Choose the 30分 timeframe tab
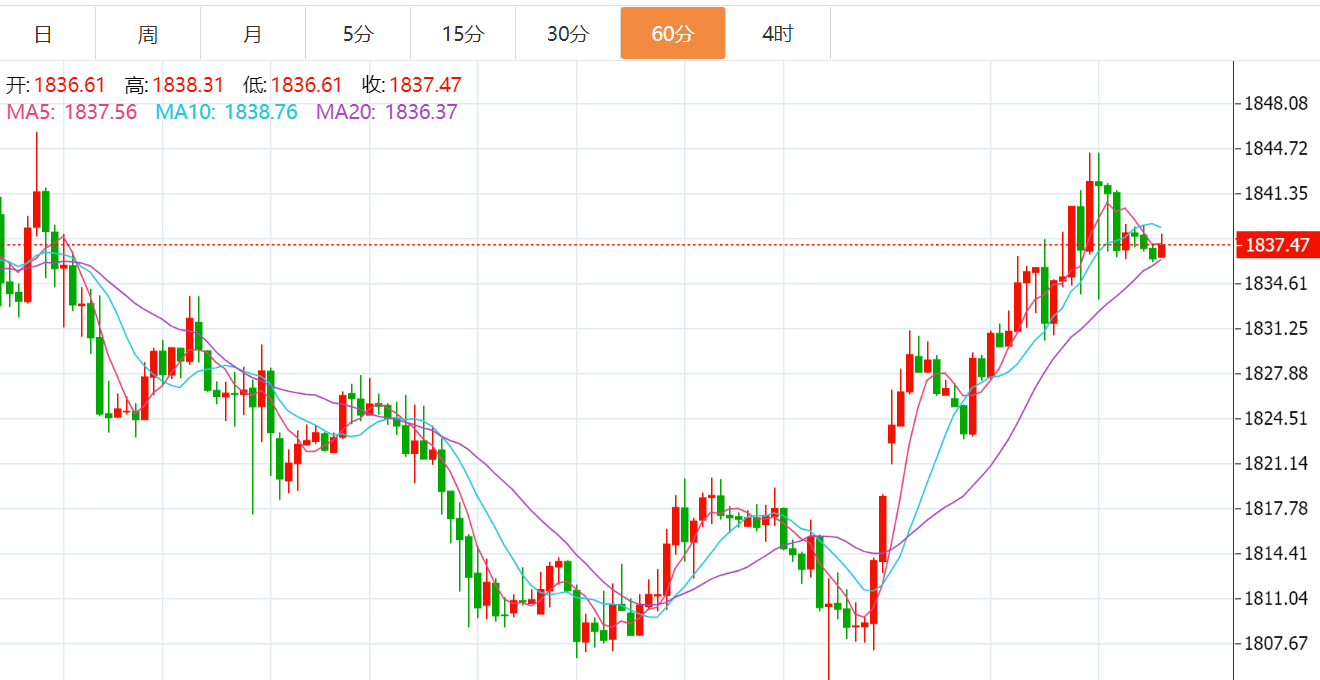Image resolution: width=1320 pixels, height=680 pixels. click(568, 34)
